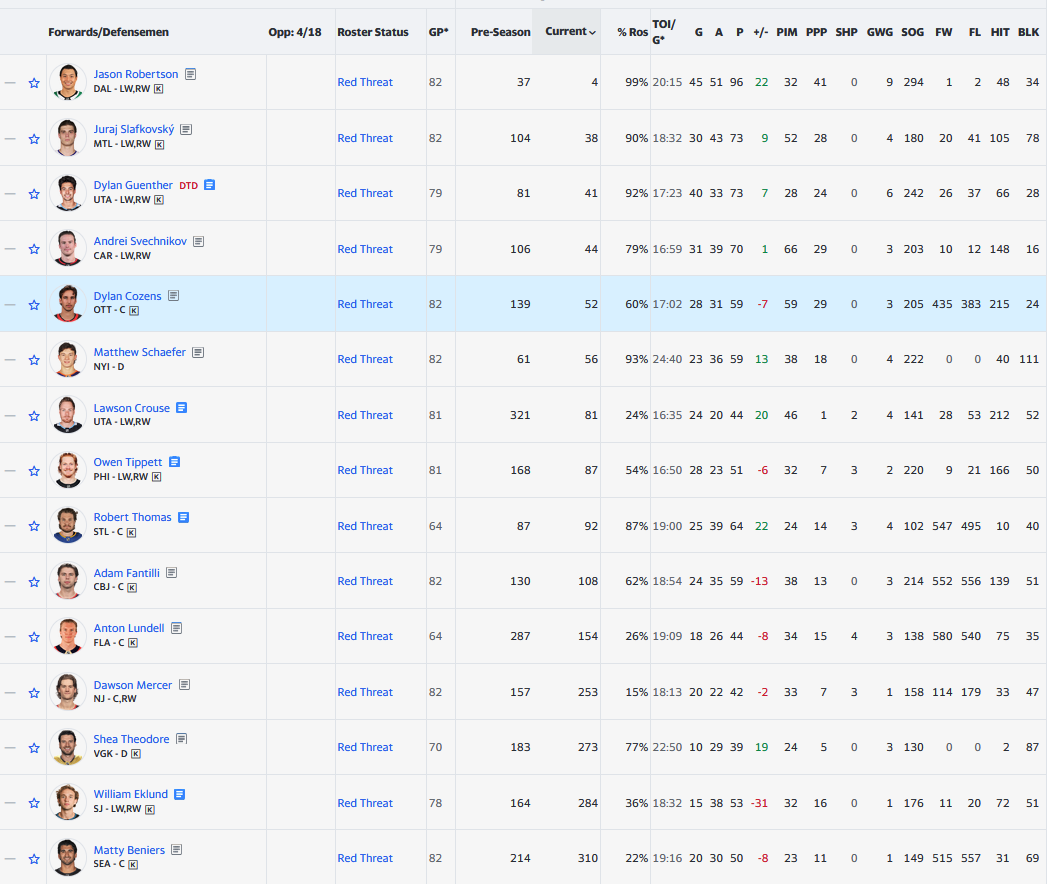Open notes icon next to Matty Beniers

point(176,850)
